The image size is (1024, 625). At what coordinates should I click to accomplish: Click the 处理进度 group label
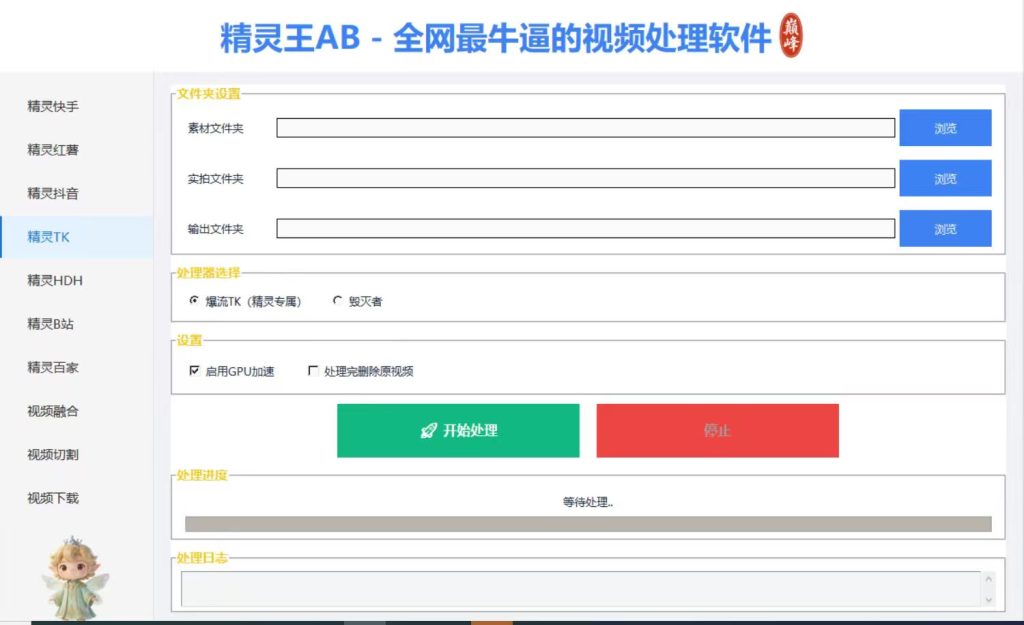(x=202, y=475)
